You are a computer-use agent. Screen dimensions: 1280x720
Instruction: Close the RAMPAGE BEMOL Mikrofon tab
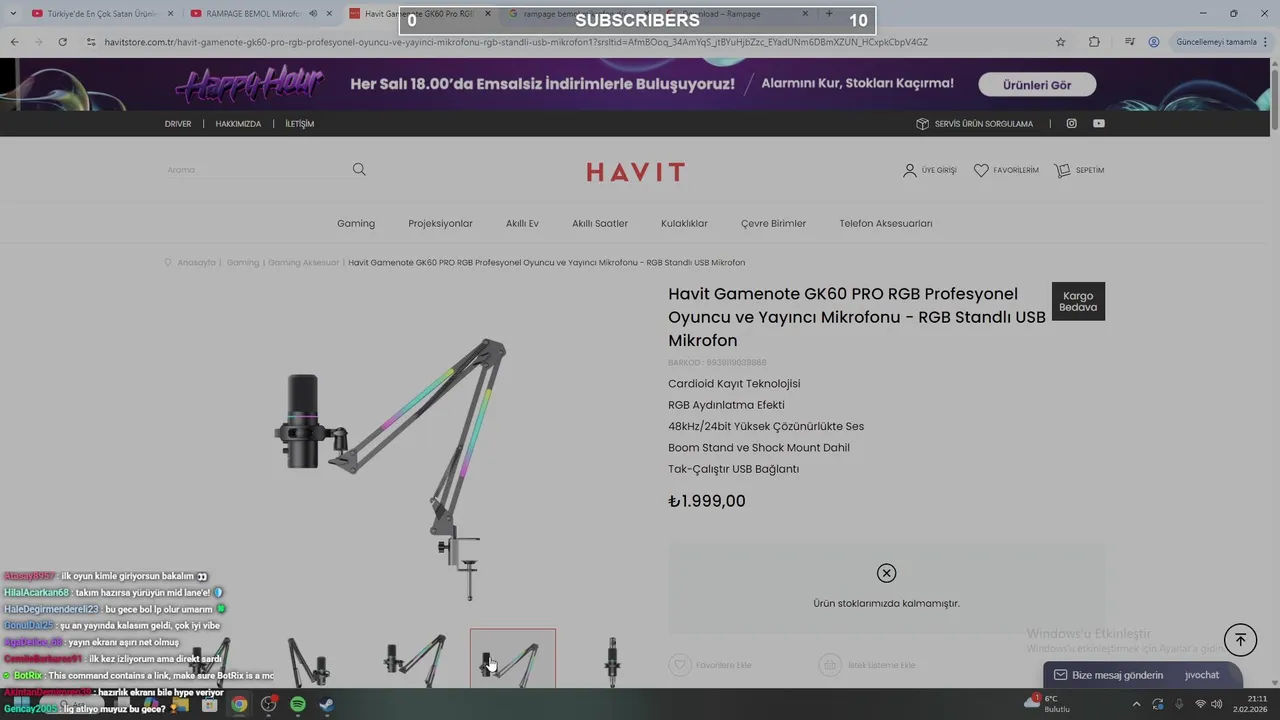click(x=329, y=14)
